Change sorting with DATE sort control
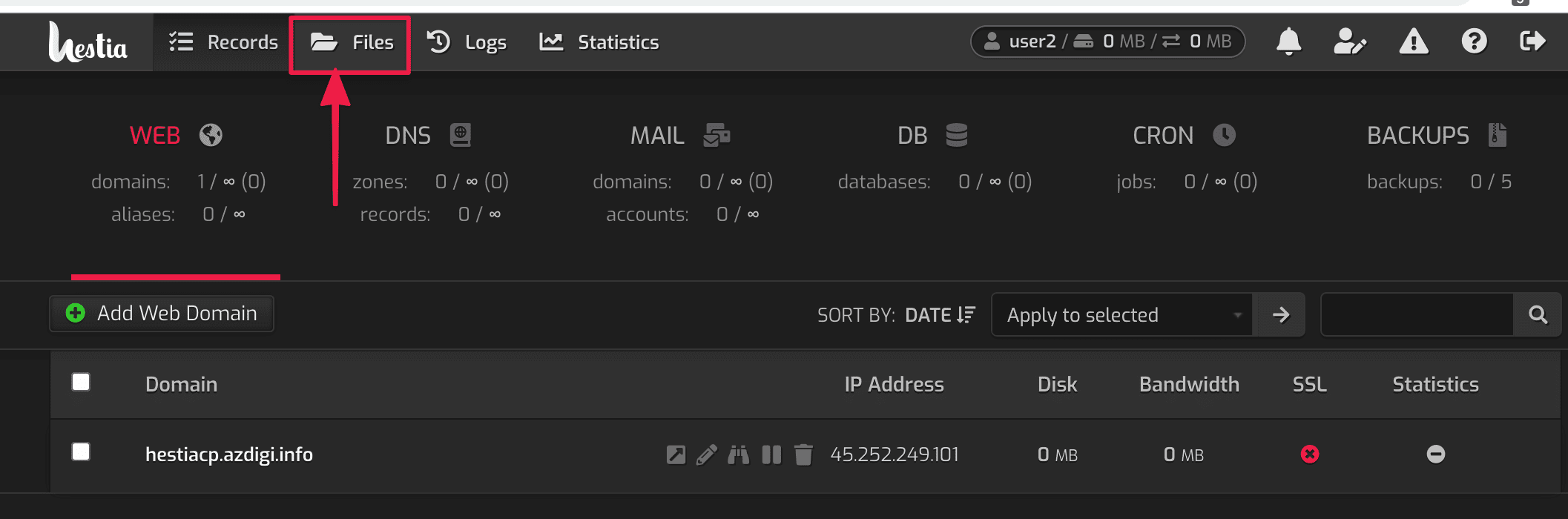The height and width of the screenshot is (519, 1568). (939, 314)
